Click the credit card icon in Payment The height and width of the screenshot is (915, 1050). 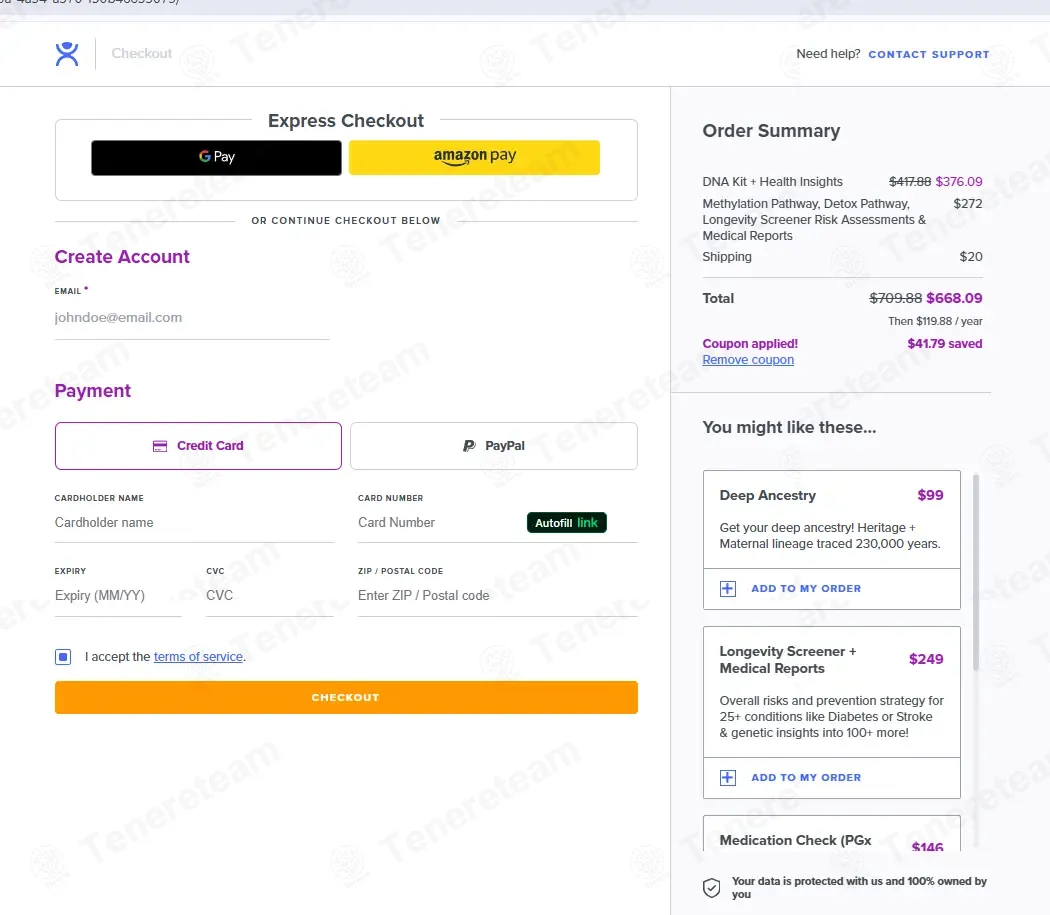click(x=160, y=446)
